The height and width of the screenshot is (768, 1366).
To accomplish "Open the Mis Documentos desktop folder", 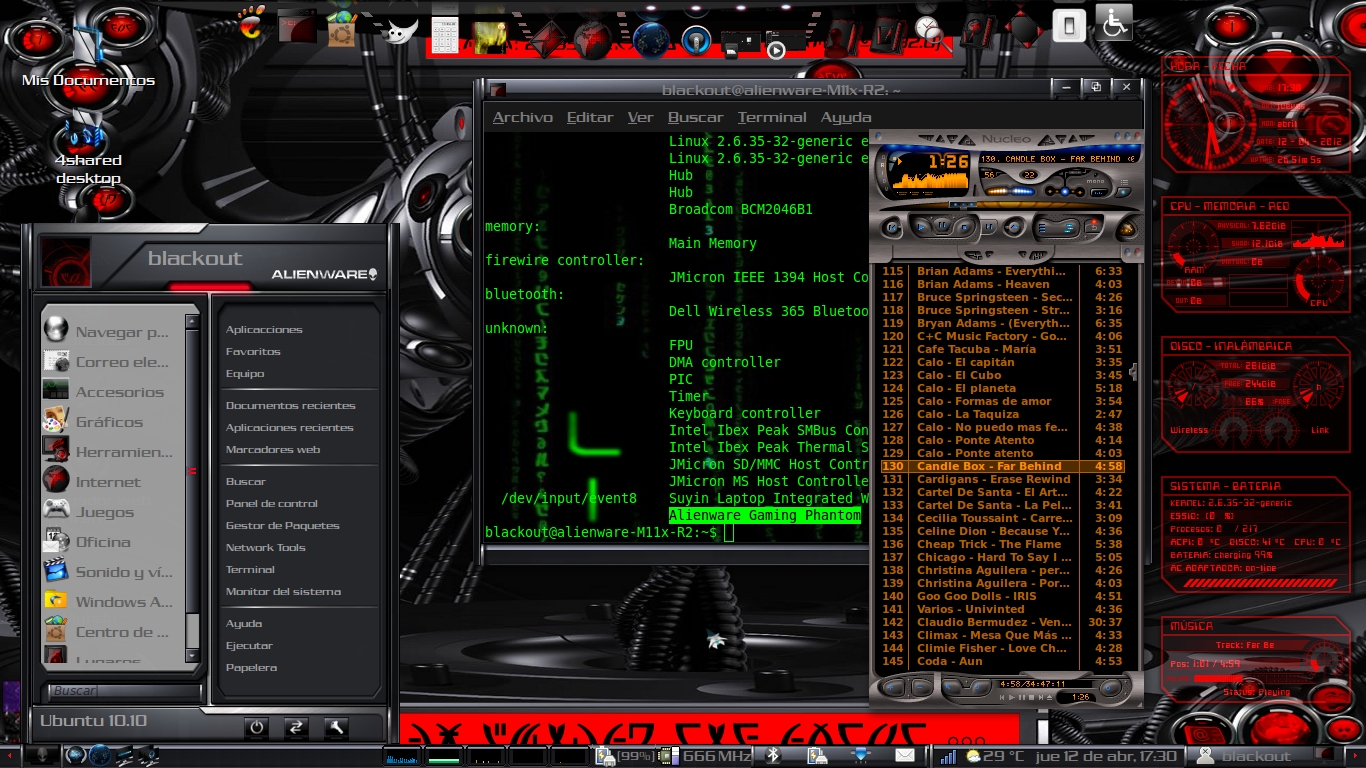I will point(89,55).
